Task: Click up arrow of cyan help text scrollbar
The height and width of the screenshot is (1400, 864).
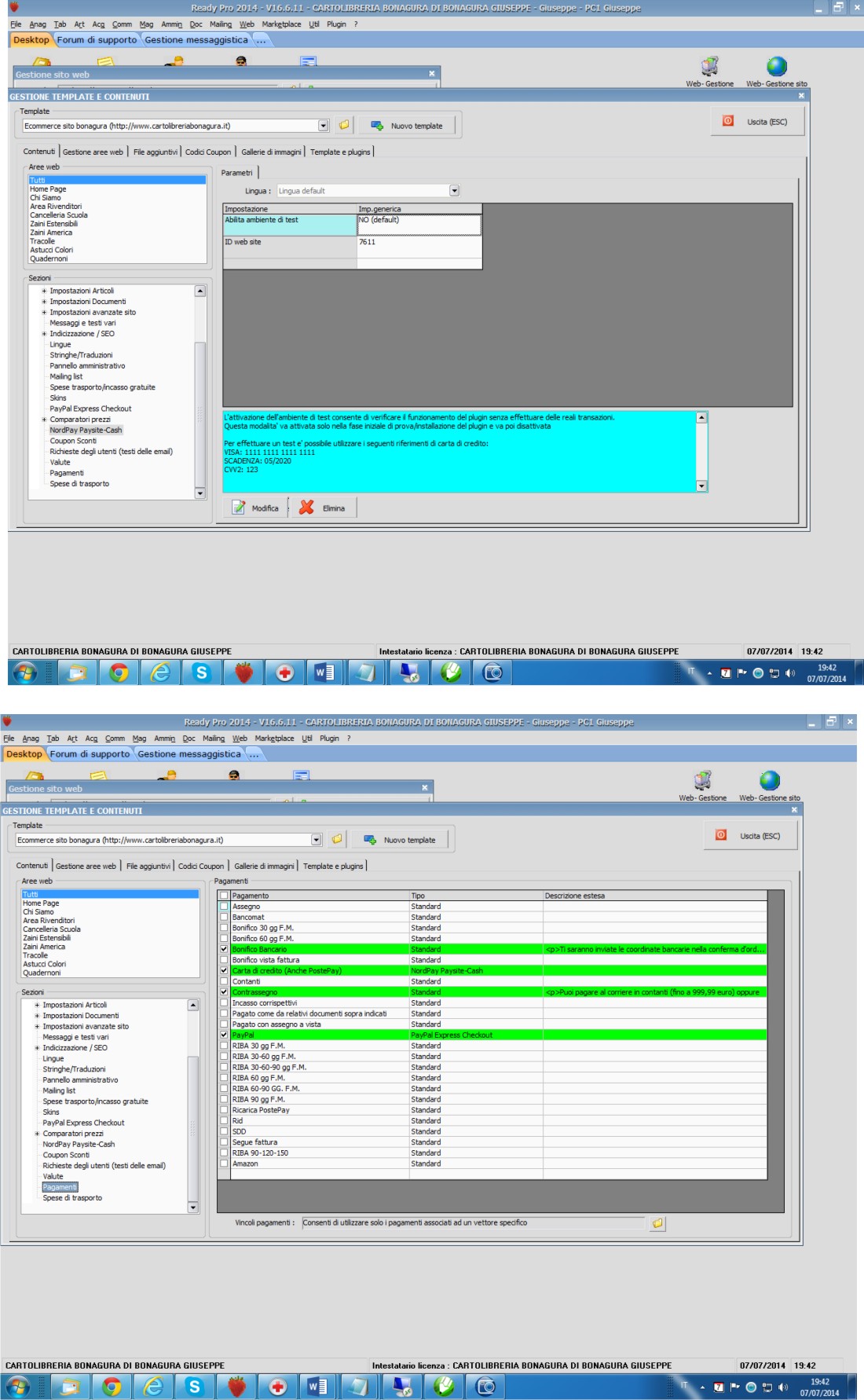Action: (701, 417)
